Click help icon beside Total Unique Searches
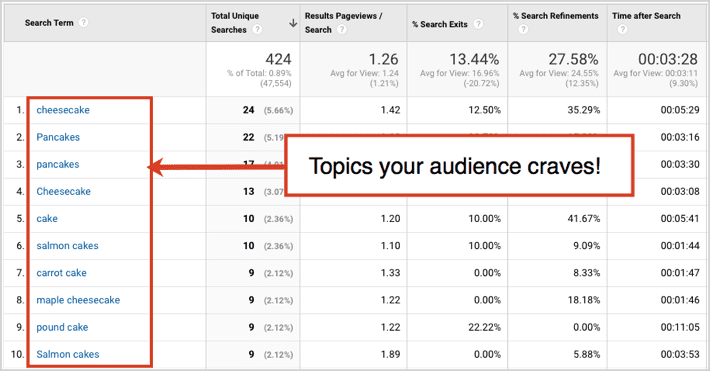710x371 pixels. click(x=257, y=29)
